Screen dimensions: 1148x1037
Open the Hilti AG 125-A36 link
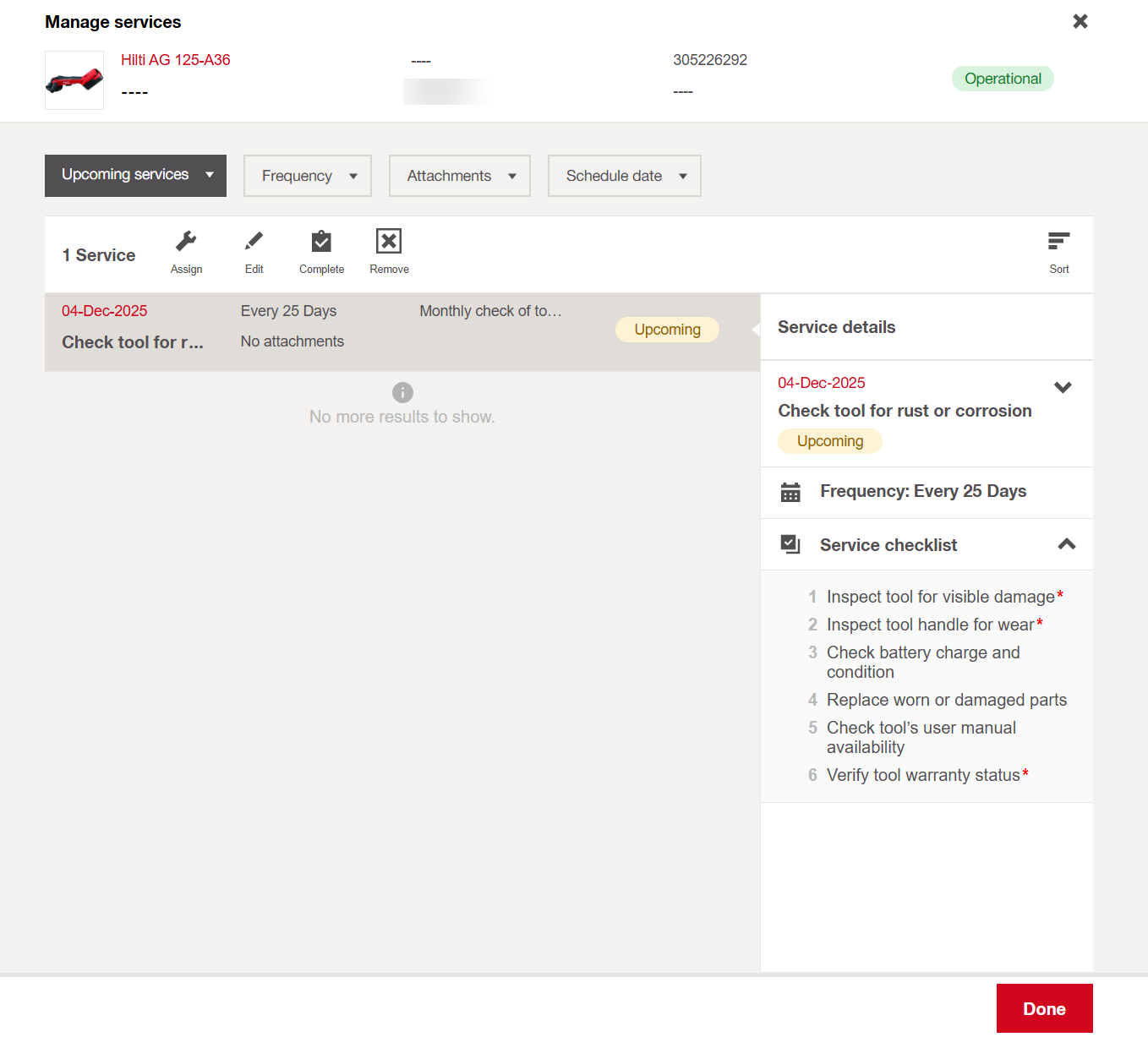[x=175, y=60]
